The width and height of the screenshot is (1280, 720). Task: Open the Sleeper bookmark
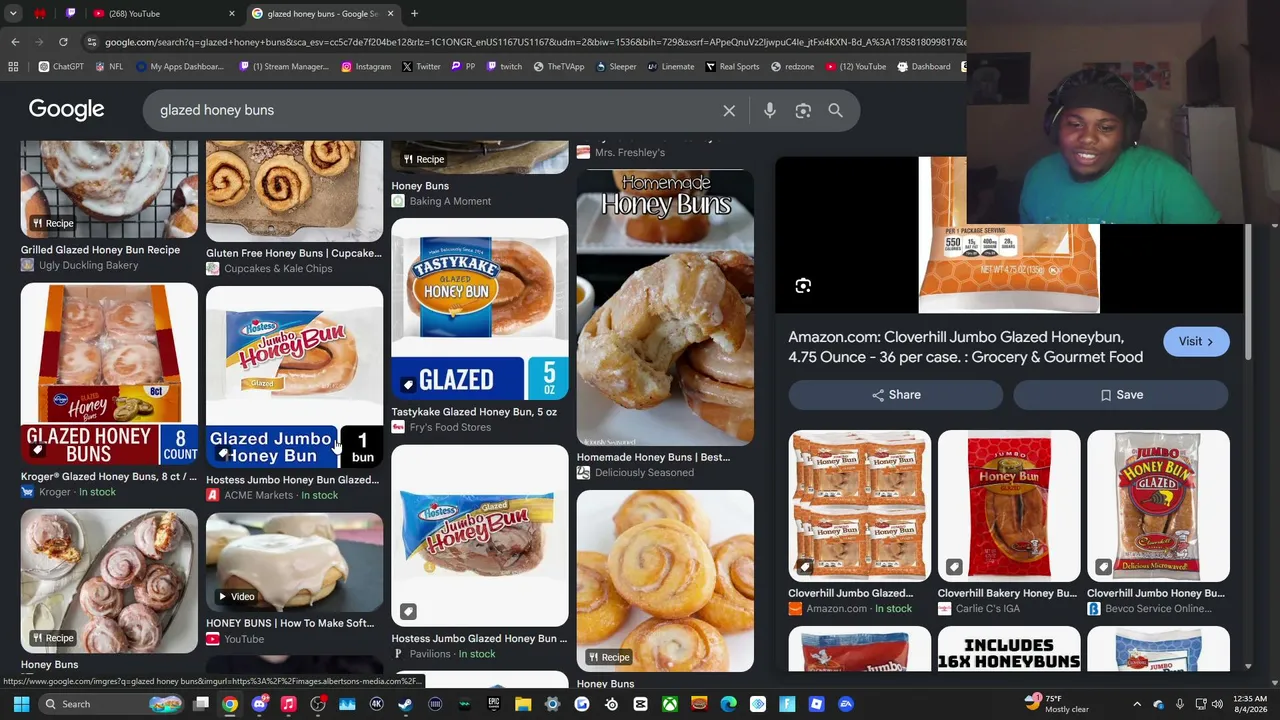pos(615,67)
